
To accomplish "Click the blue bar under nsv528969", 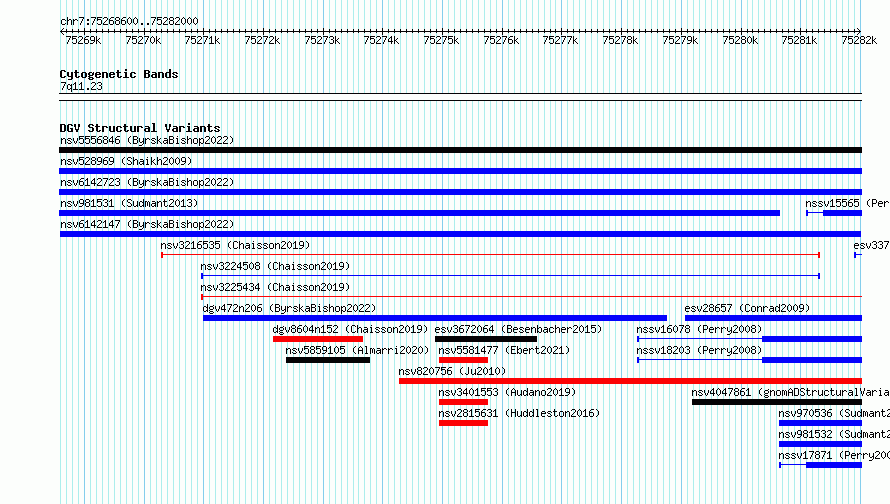I will tap(460, 171).
